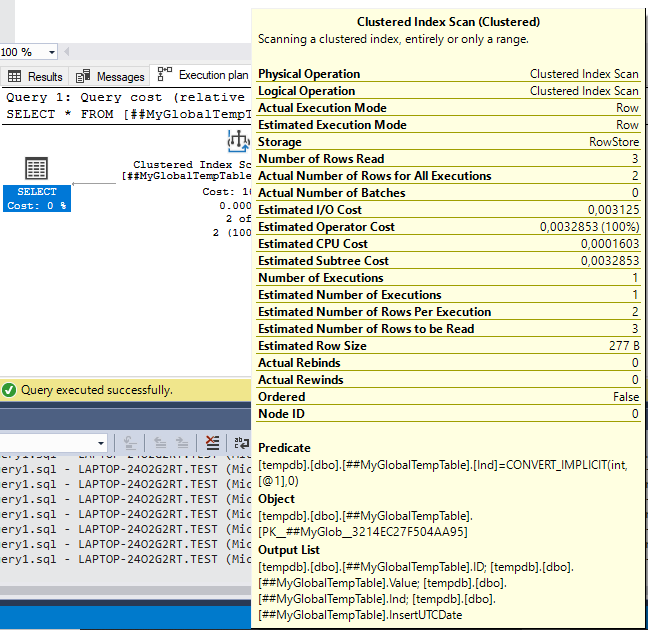Click the Estimated CPU Cost value 0,0001603
This screenshot has height=630, width=648.
(x=610, y=244)
